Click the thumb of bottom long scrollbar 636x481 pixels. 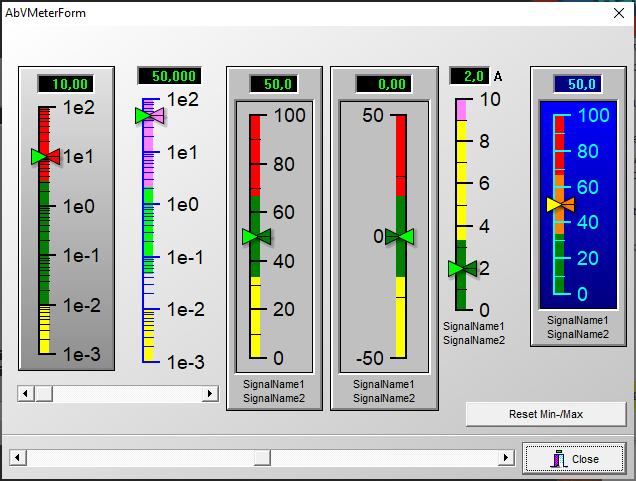pyautogui.click(x=262, y=457)
